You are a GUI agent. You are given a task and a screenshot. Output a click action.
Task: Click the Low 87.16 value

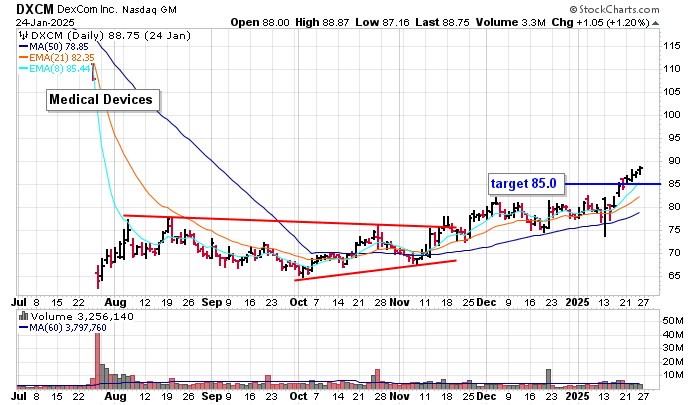(x=382, y=22)
